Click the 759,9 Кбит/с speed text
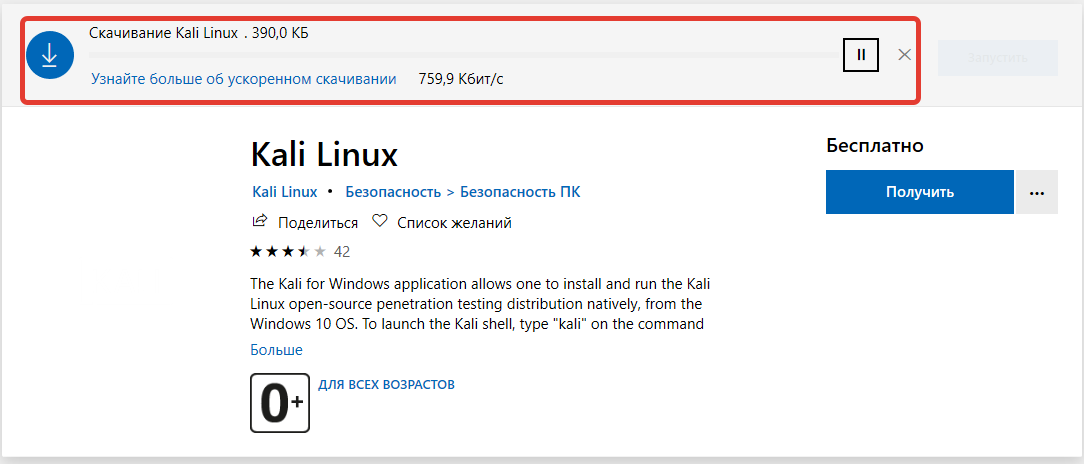The width and height of the screenshot is (1084, 464). tap(461, 79)
